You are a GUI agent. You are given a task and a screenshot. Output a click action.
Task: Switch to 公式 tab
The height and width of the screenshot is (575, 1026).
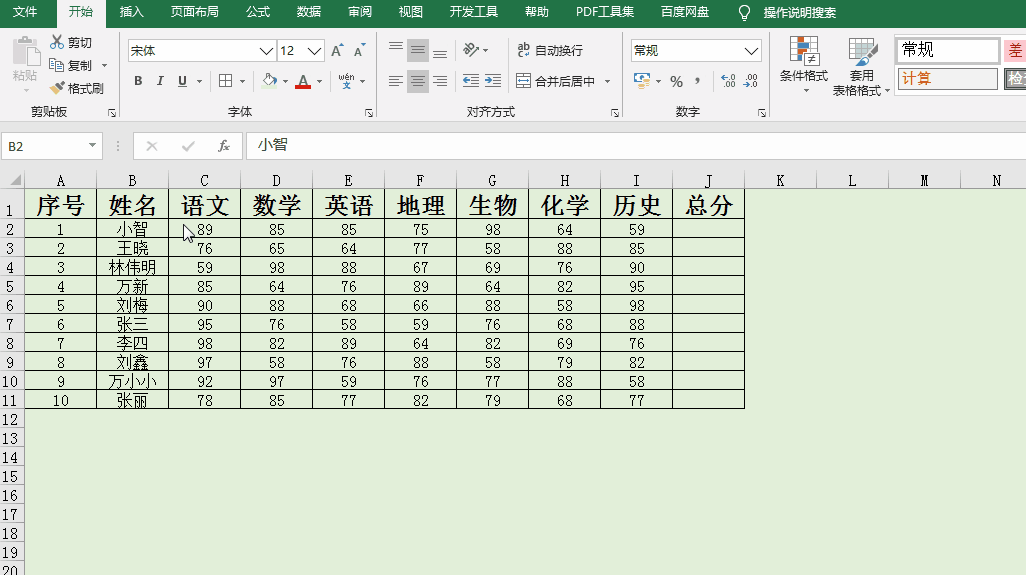(258, 12)
